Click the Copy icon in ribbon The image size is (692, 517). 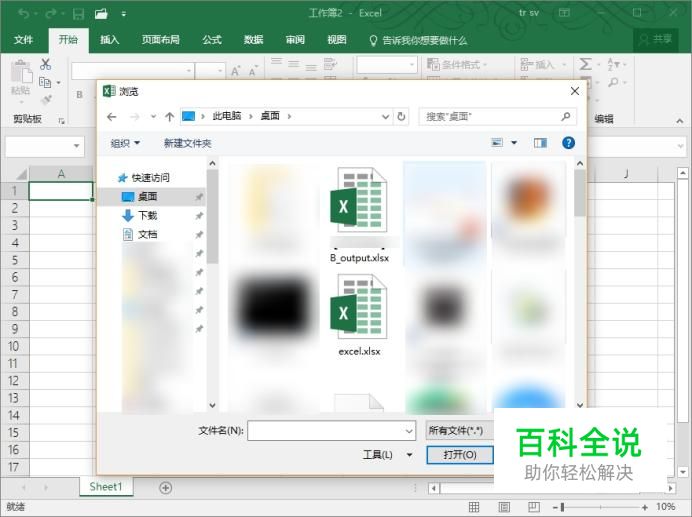point(45,82)
